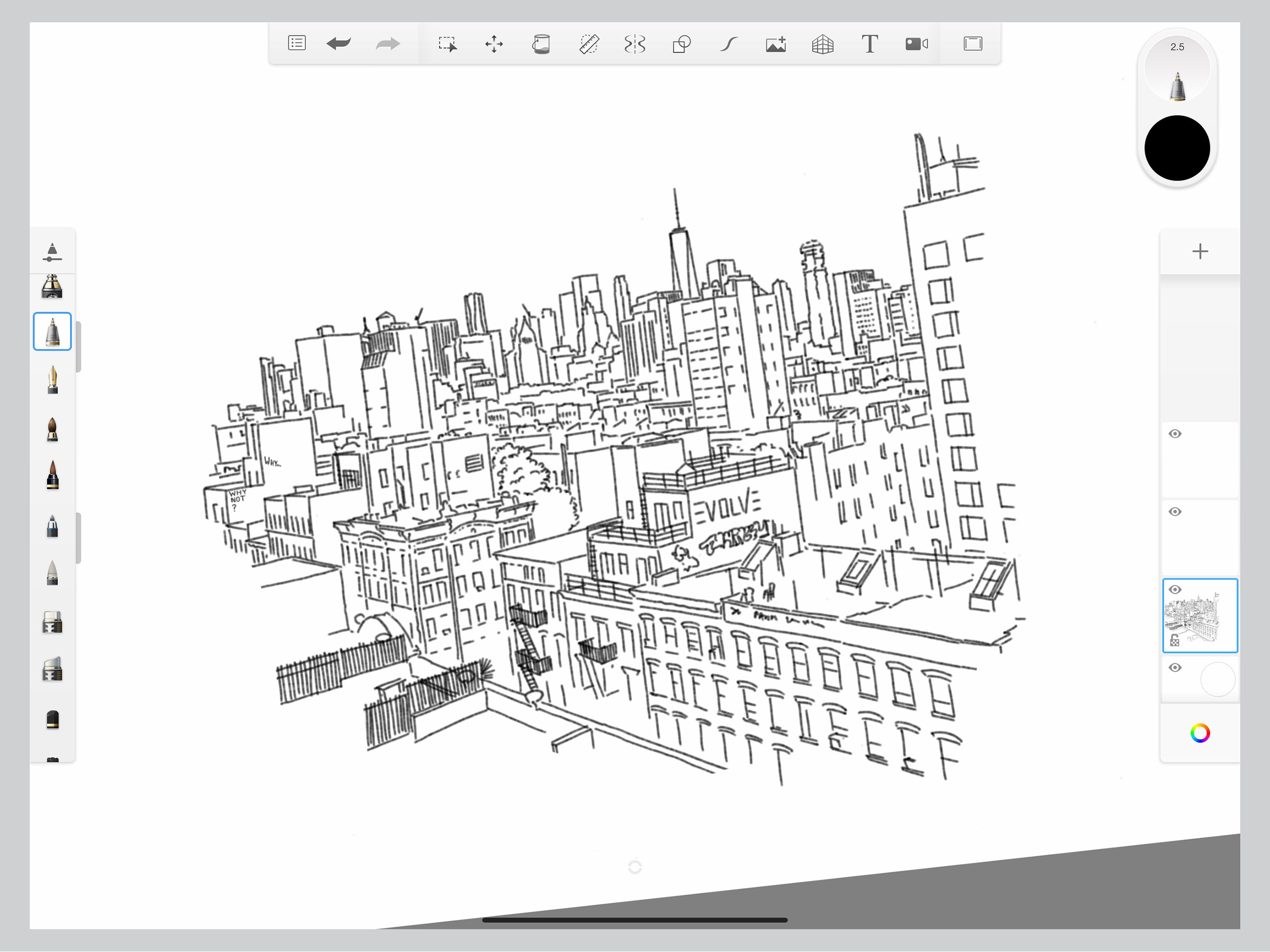Toggle full screen UI mode
Image resolution: width=1270 pixels, height=952 pixels.
pyautogui.click(x=973, y=44)
